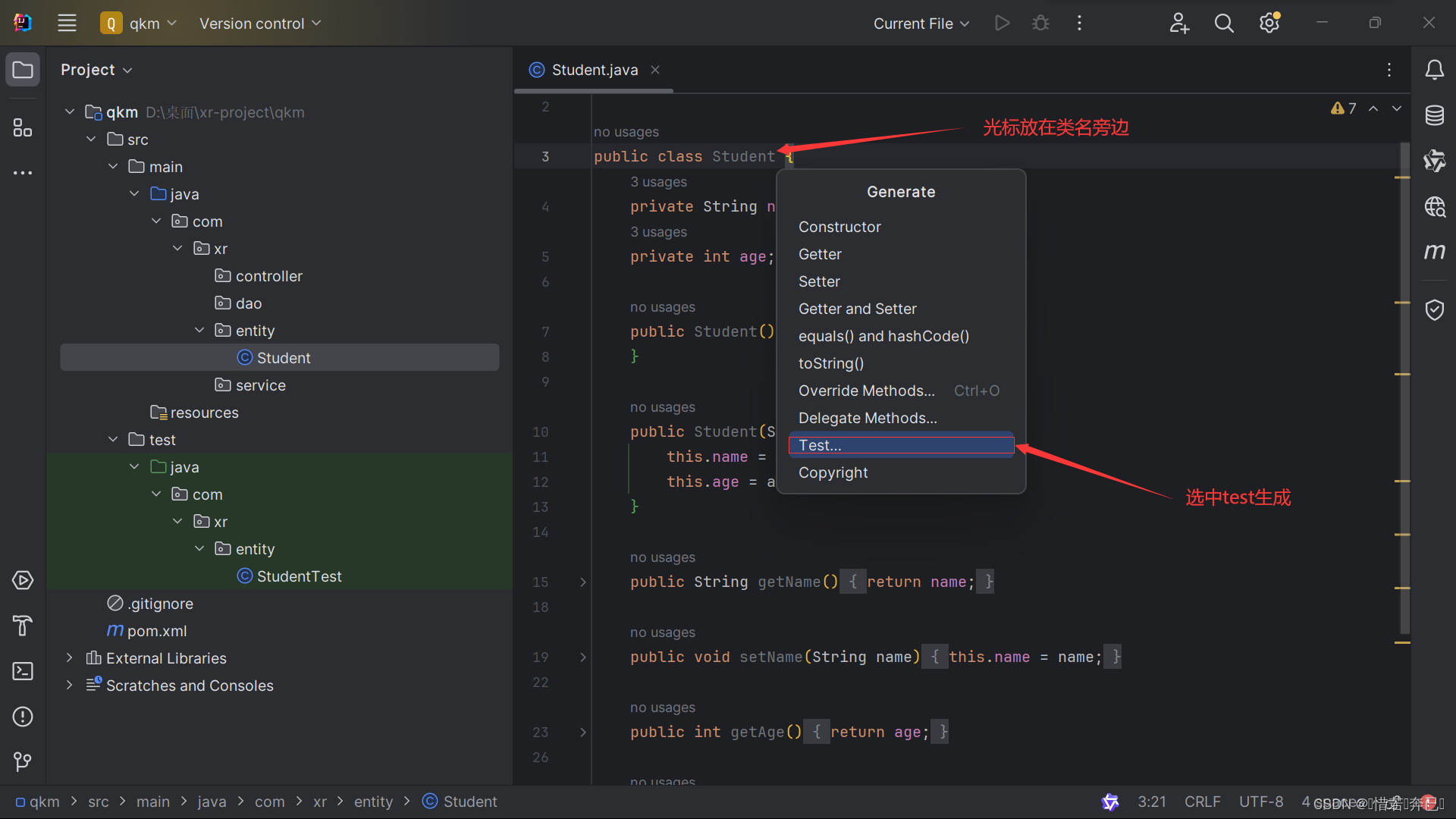Open .gitignore file
This screenshot has width=1456, height=819.
click(x=150, y=604)
